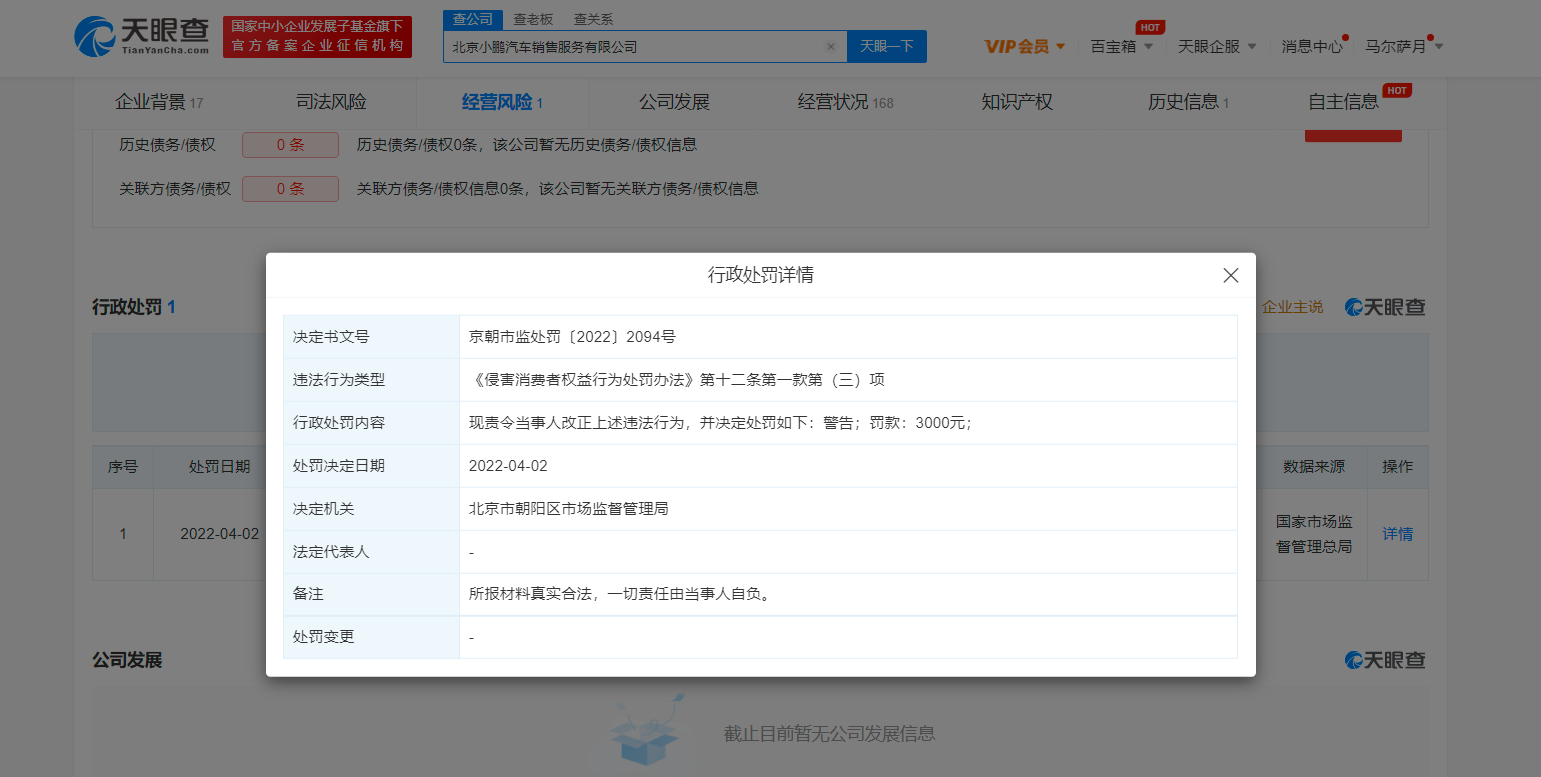1541x777 pixels.
Task: Open 消息中心 notifications
Action: [1312, 47]
